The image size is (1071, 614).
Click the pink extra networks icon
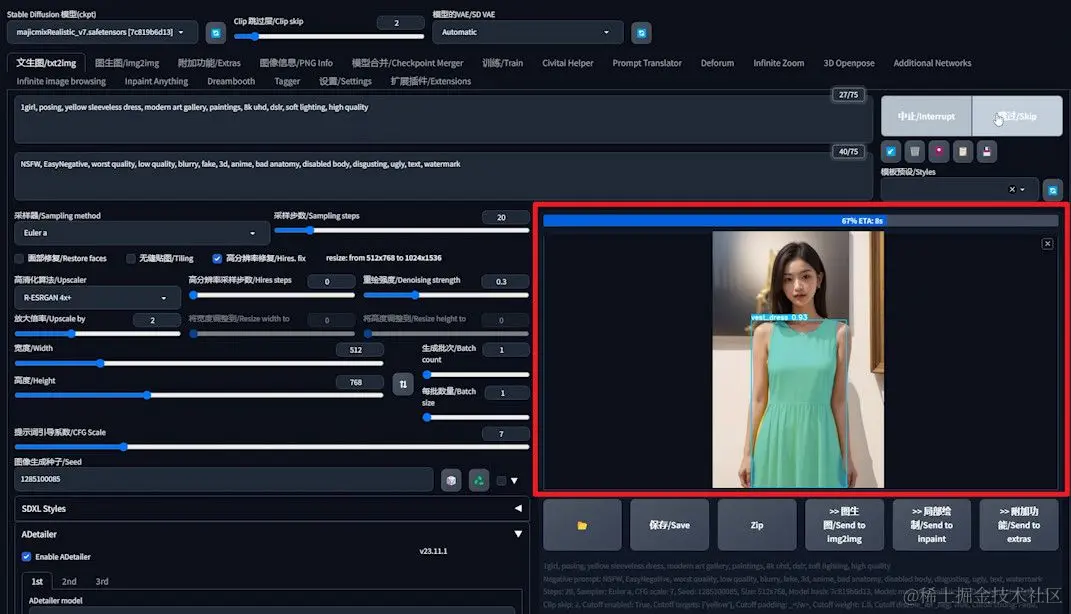point(938,152)
